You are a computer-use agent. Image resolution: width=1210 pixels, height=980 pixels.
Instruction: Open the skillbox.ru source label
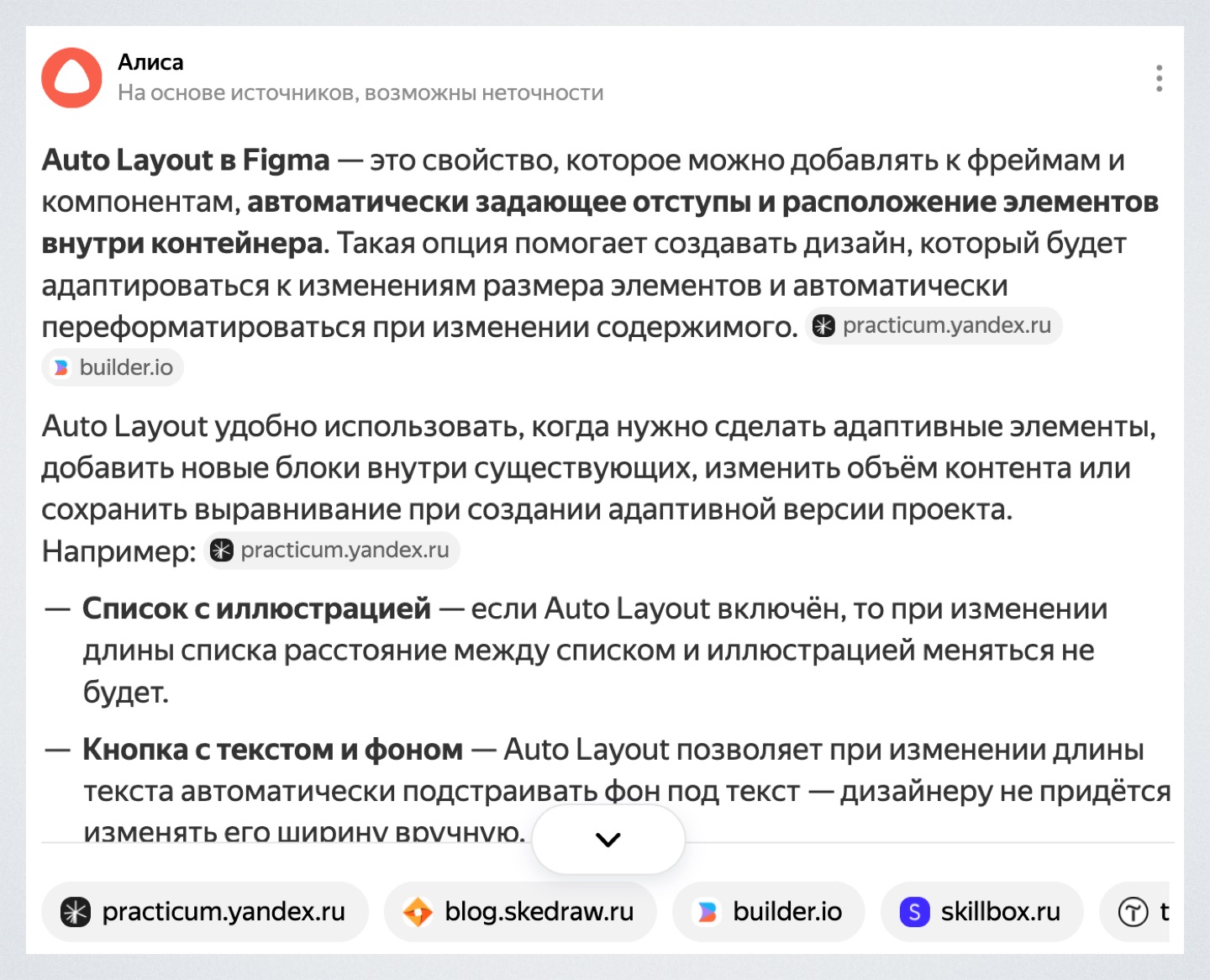pyautogui.click(x=1000, y=912)
